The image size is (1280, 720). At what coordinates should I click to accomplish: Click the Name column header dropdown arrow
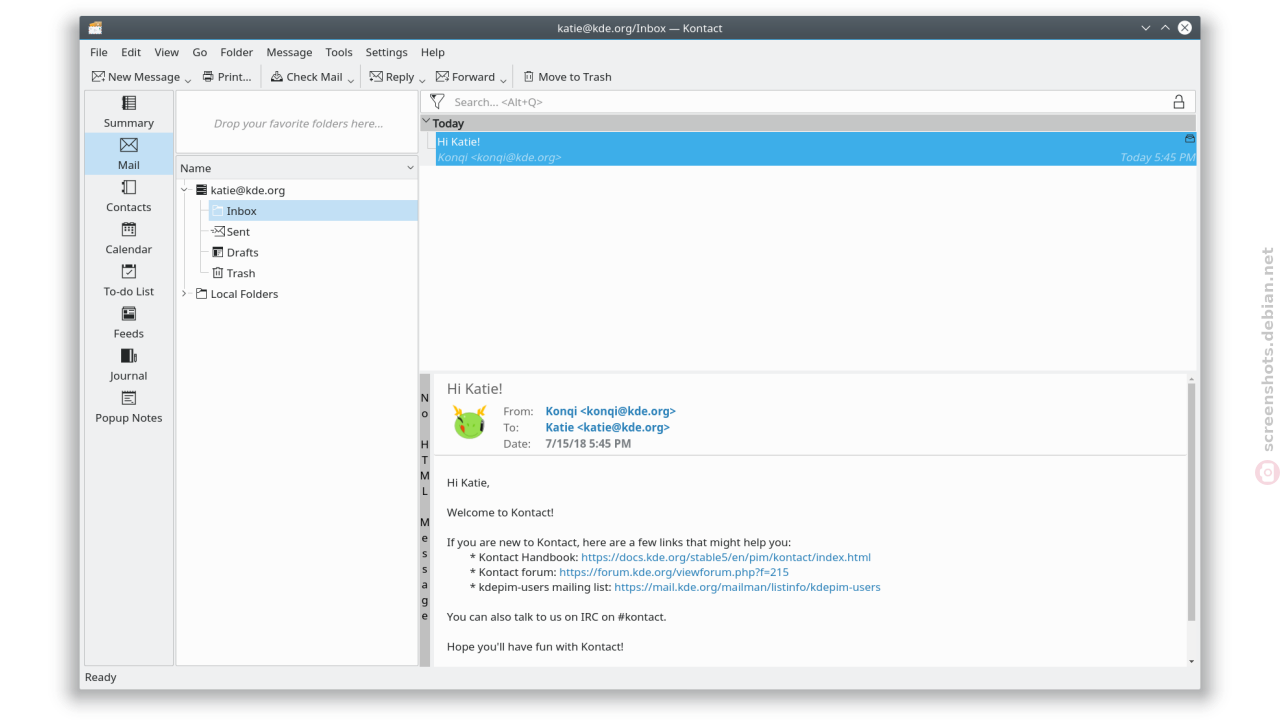point(410,168)
